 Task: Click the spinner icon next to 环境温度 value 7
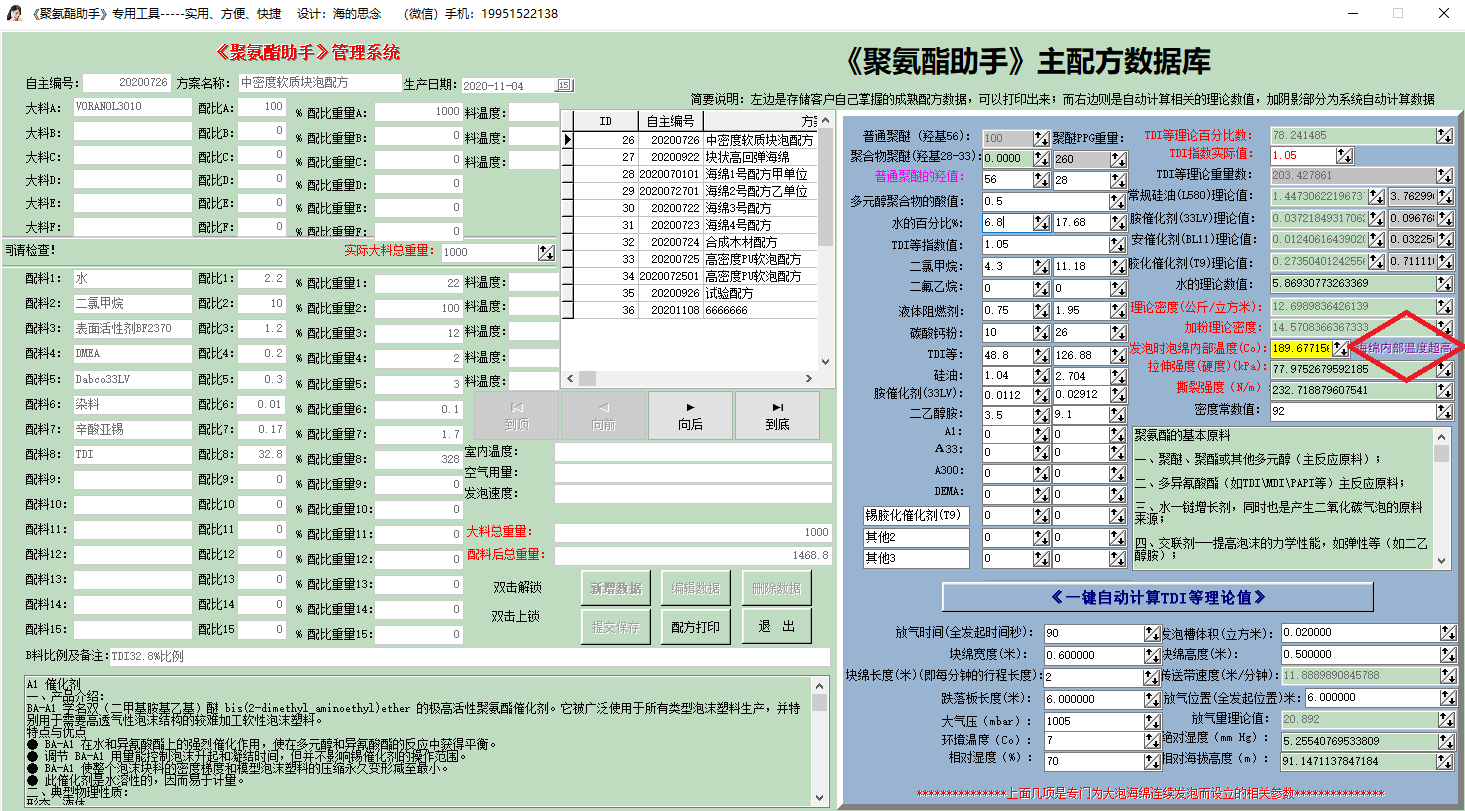[x=1152, y=741]
